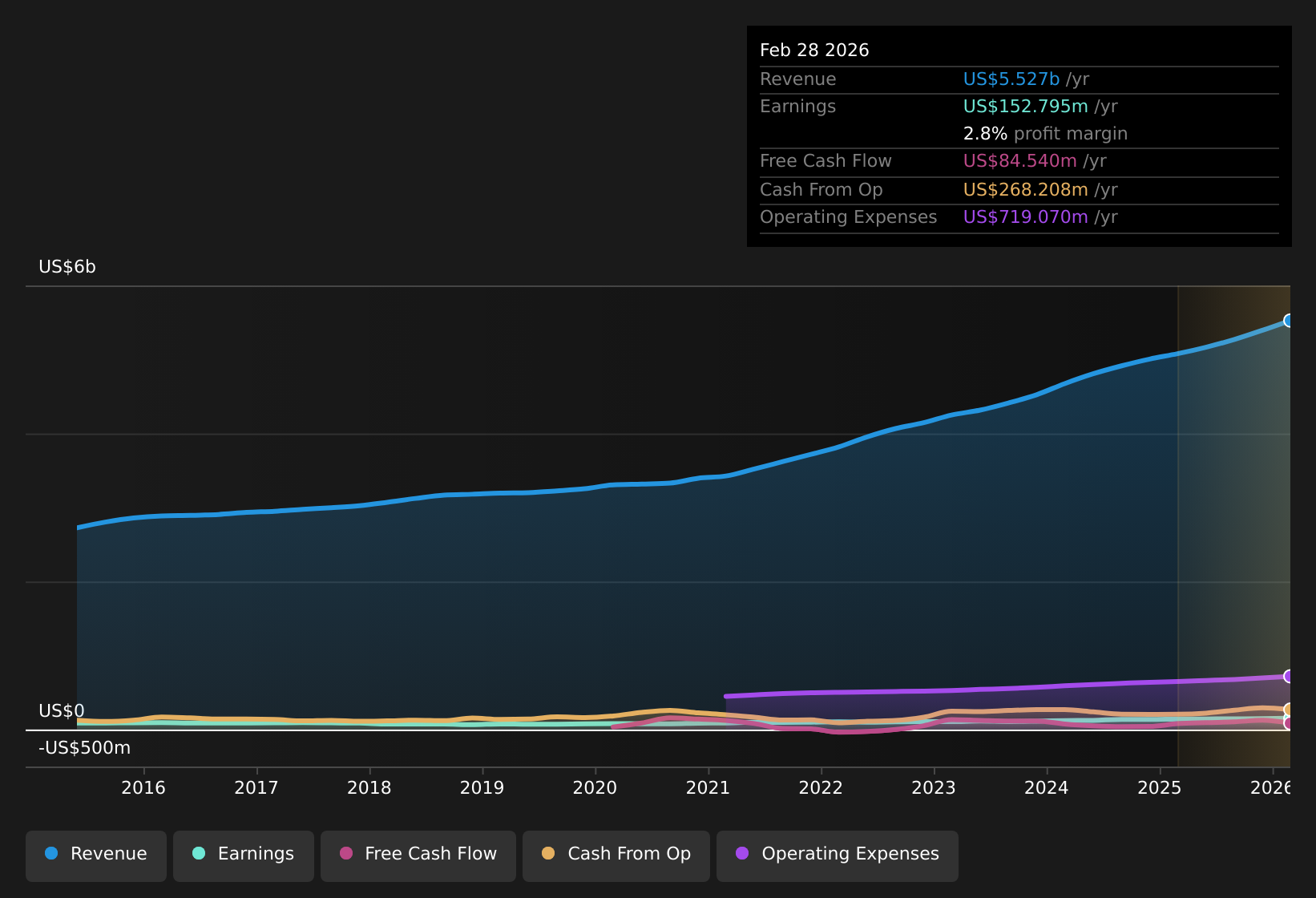This screenshot has height=898, width=1316.
Task: Click the -US$500m y-axis label
Action: [x=85, y=748]
